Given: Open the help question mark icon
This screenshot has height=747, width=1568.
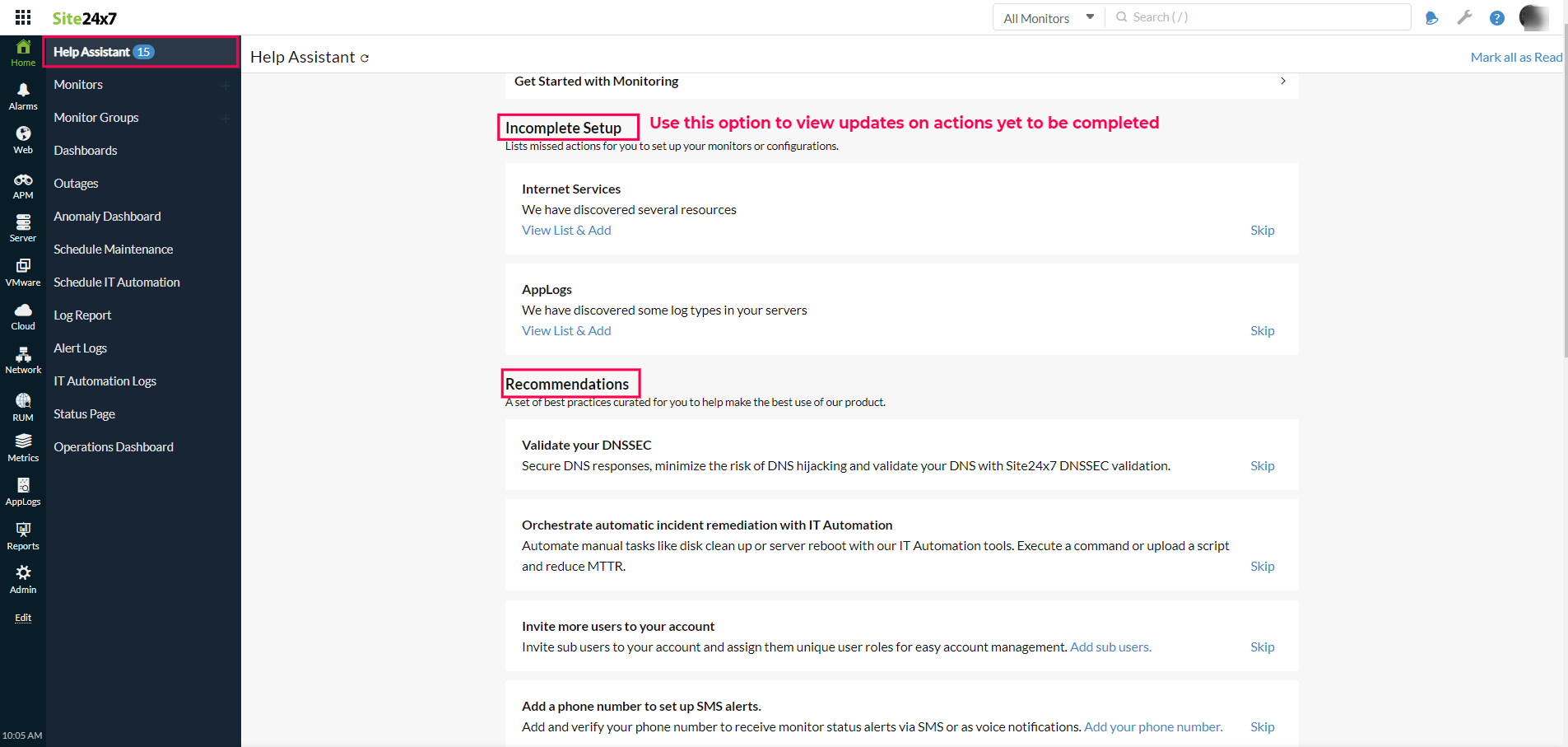Looking at the screenshot, I should pyautogui.click(x=1497, y=18).
